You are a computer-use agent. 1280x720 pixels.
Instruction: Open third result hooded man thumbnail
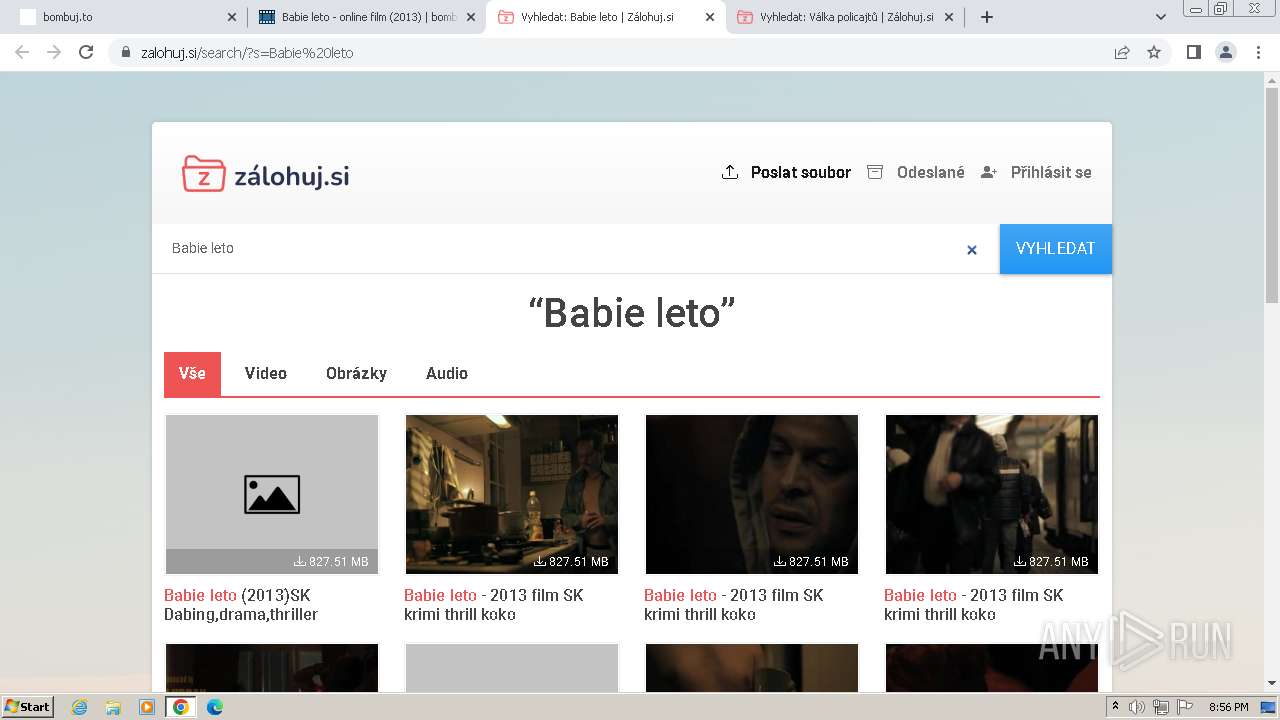pyautogui.click(x=752, y=494)
